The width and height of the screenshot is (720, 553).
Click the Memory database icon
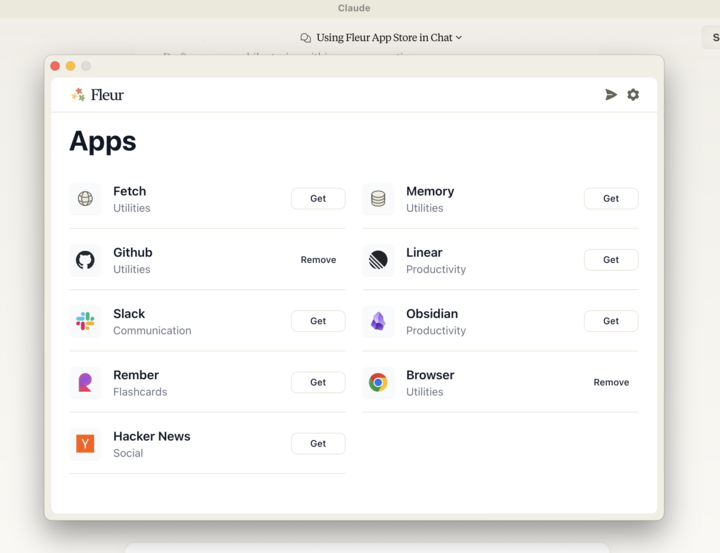click(378, 199)
